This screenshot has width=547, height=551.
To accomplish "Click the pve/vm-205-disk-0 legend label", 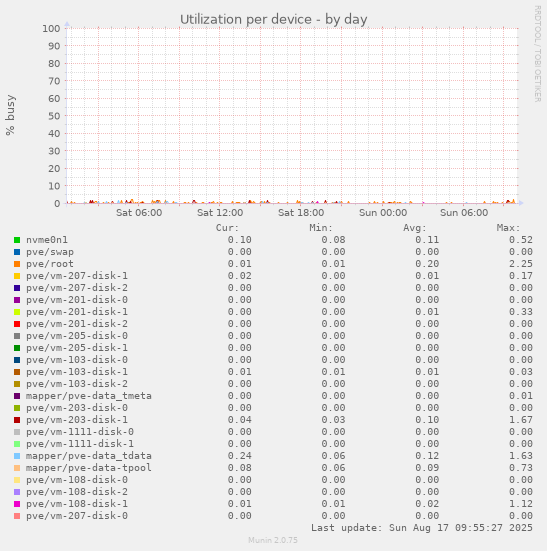I will pyautogui.click(x=77, y=336).
